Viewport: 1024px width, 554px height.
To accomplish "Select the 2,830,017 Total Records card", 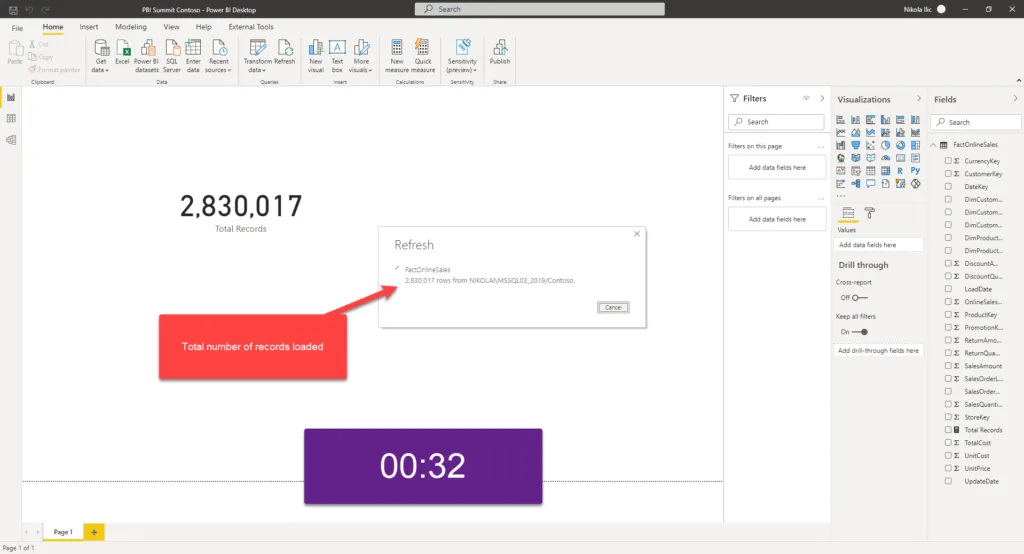I will [241, 212].
